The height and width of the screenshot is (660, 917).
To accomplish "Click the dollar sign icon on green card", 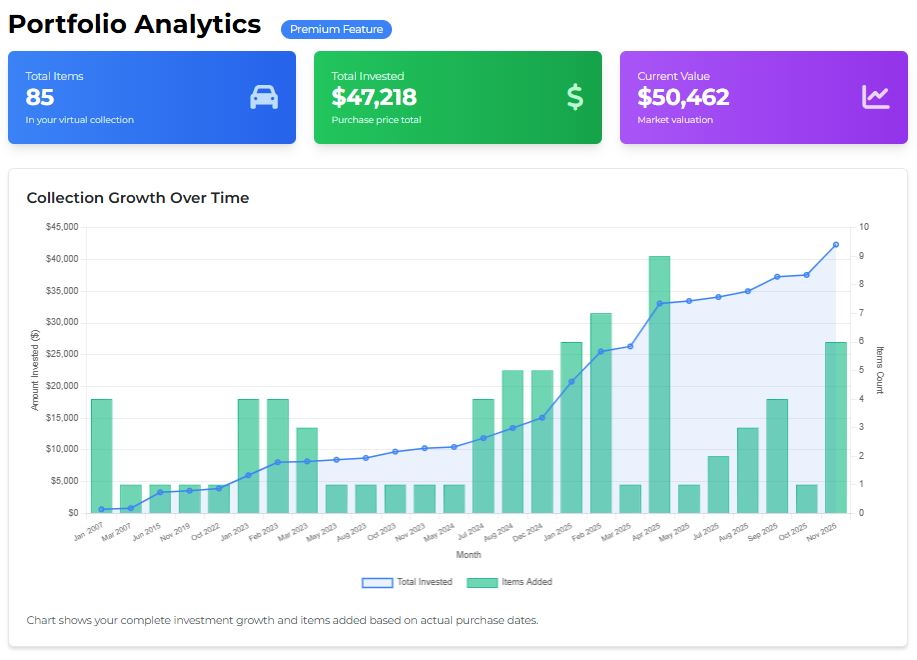I will click(x=574, y=97).
